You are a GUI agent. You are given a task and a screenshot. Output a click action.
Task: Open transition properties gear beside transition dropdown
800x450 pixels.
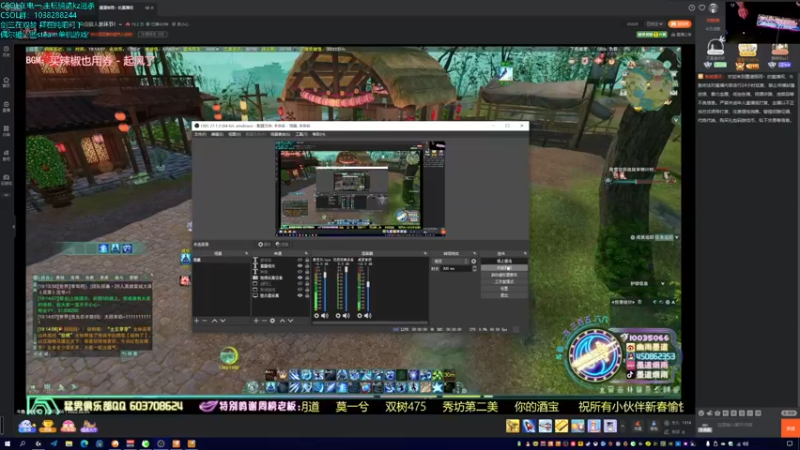473,261
